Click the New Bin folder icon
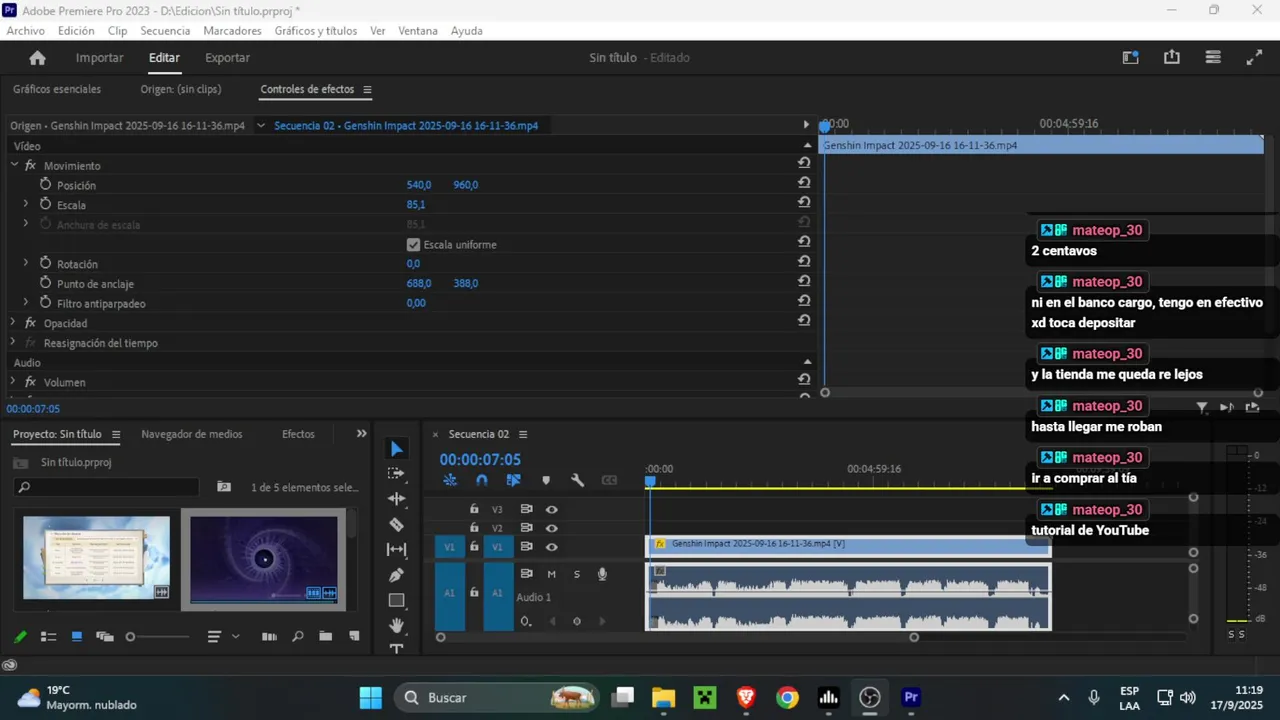 click(x=325, y=636)
